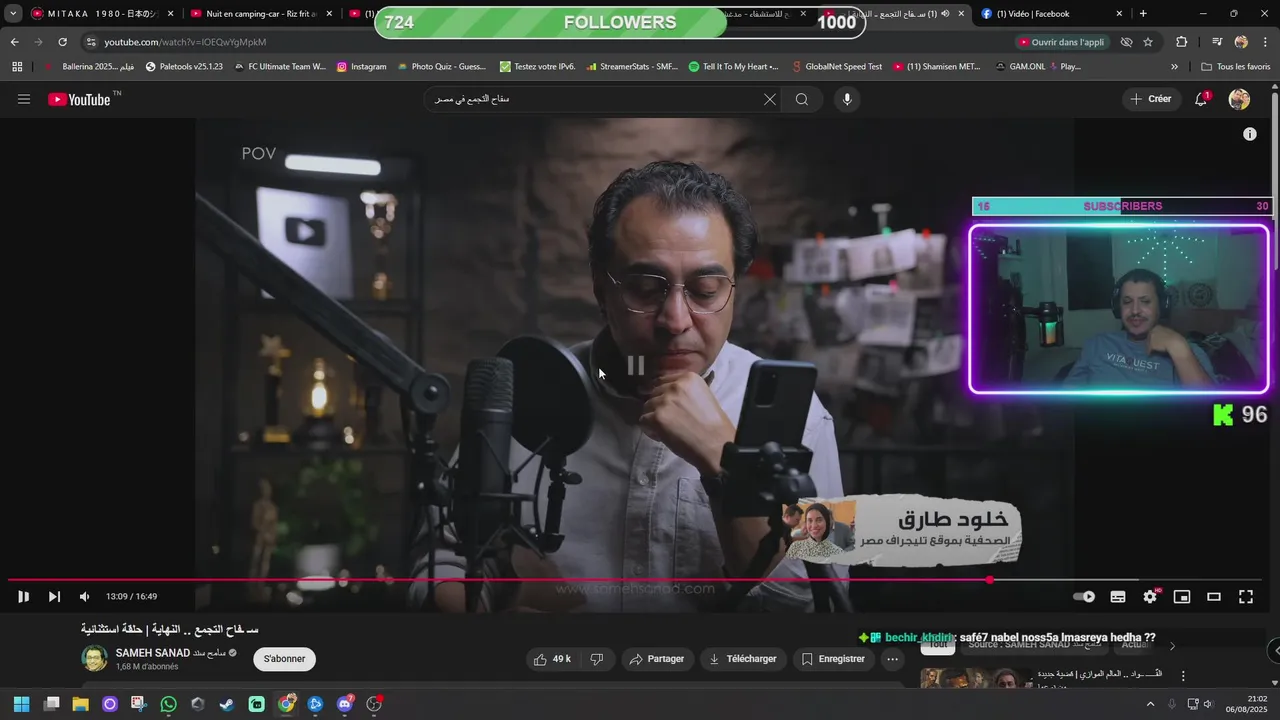Image resolution: width=1280 pixels, height=720 pixels.
Task: Like the video with 49 k likes
Action: point(552,659)
